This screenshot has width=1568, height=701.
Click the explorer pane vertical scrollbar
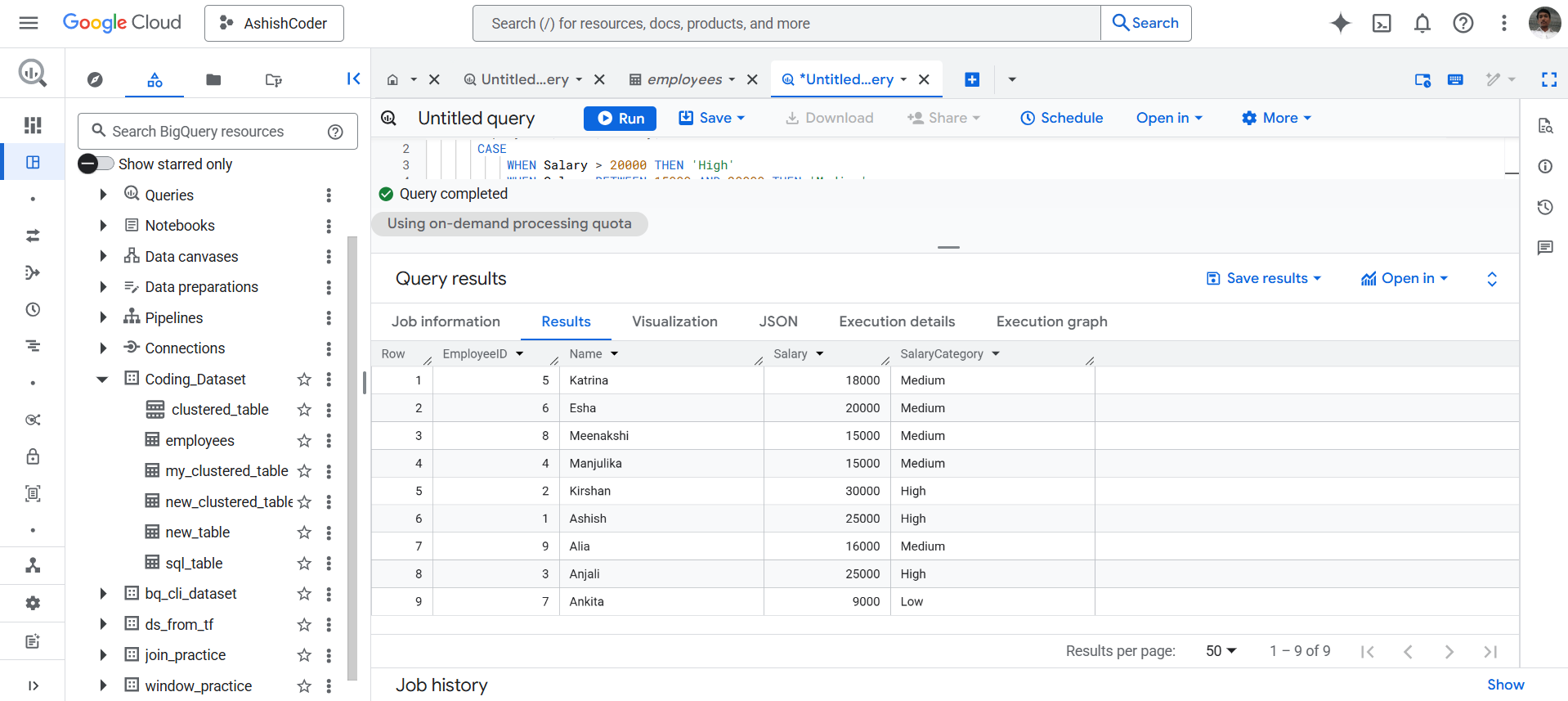[x=352, y=458]
